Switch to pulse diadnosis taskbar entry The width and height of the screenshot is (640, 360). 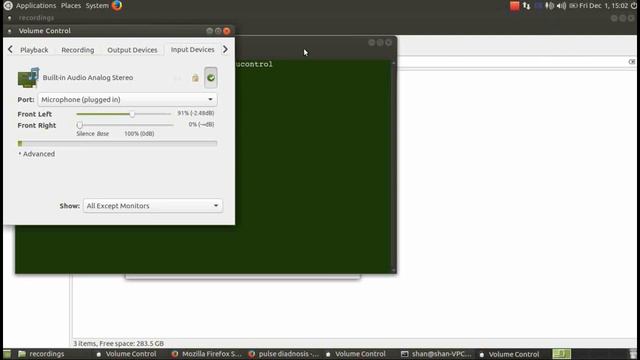pos(283,354)
